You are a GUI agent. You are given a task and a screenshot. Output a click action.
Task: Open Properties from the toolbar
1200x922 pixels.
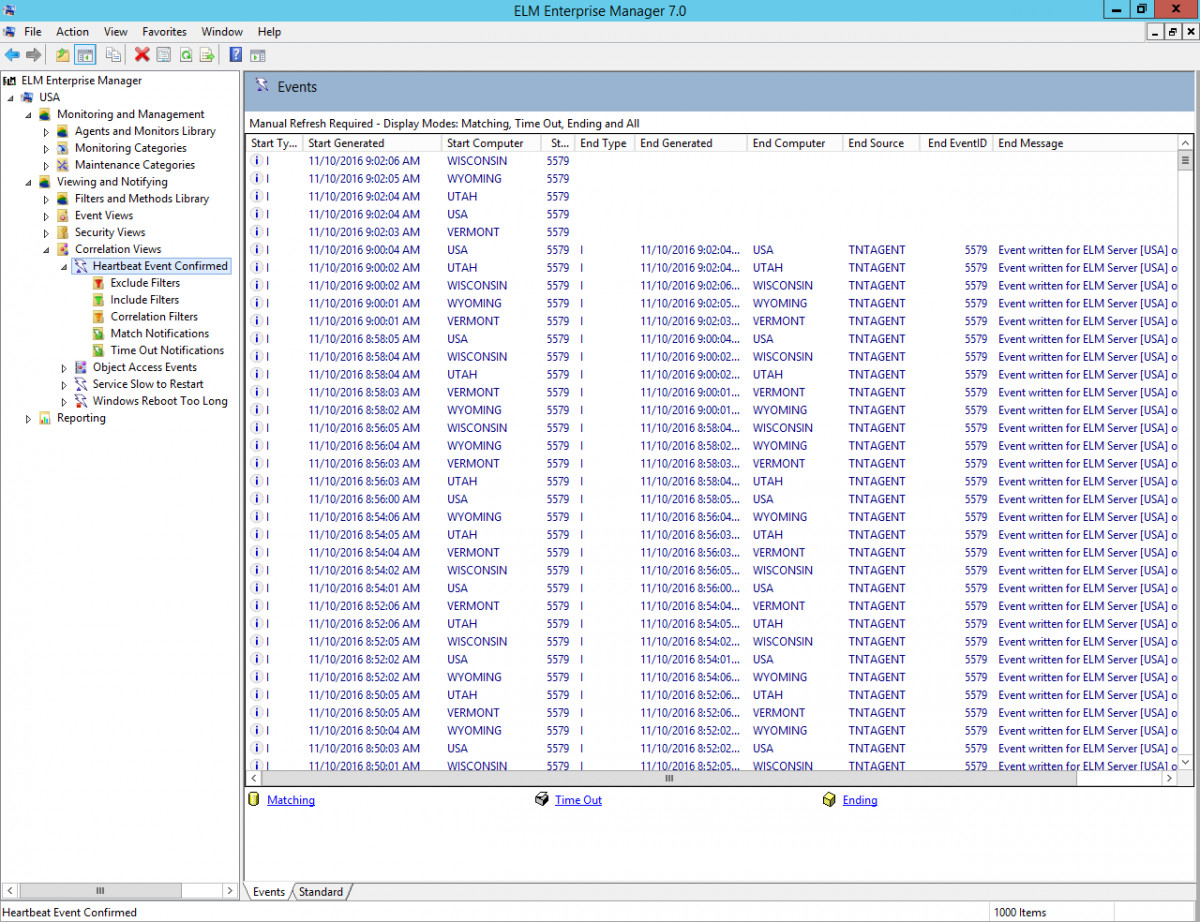164,55
